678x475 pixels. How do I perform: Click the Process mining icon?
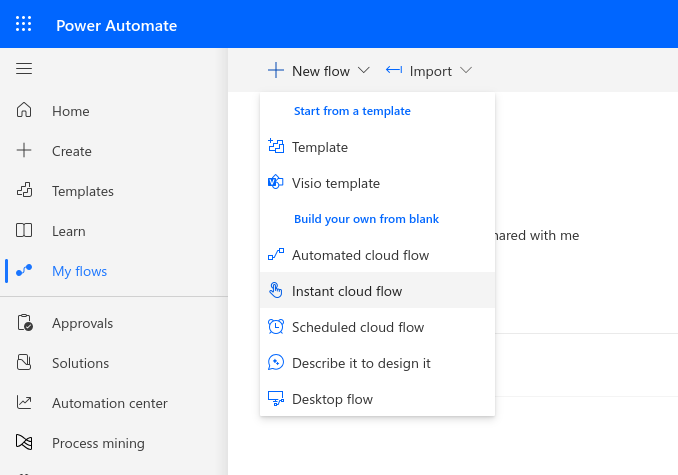[x=24, y=442]
